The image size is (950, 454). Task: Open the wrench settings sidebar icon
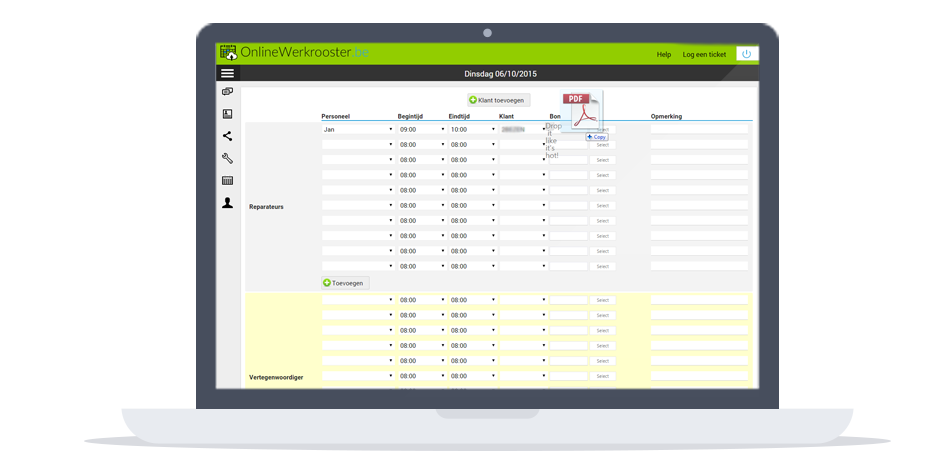pos(228,158)
